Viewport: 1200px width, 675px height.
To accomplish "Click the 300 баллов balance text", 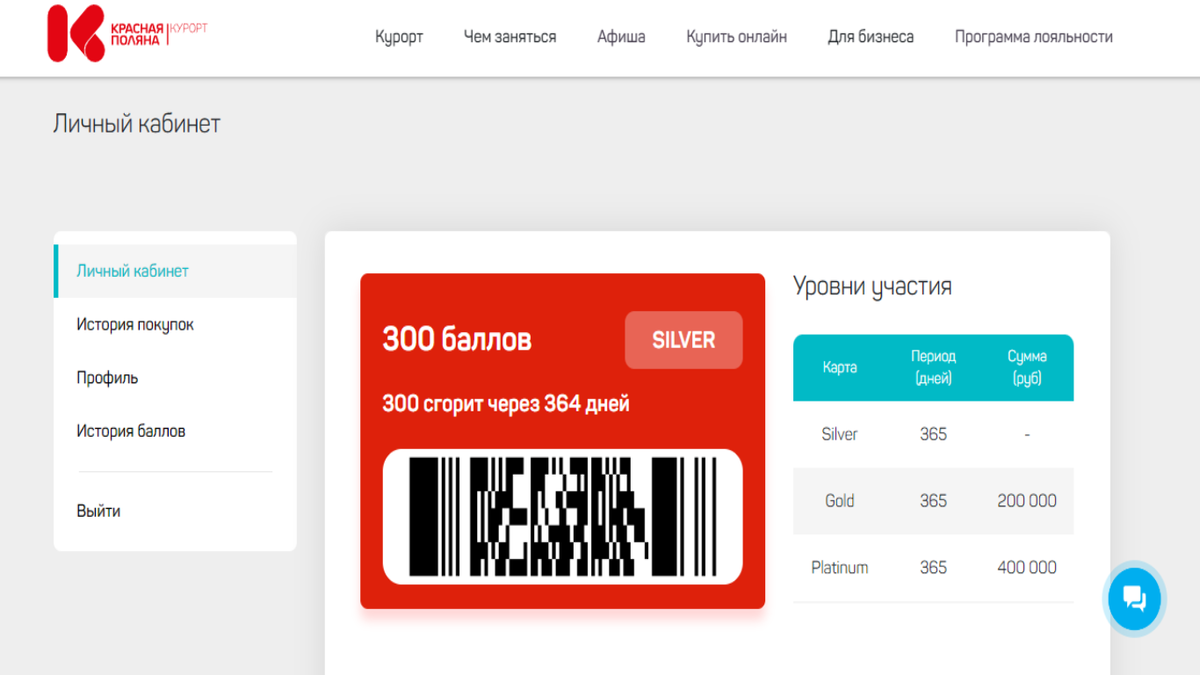I will point(457,340).
